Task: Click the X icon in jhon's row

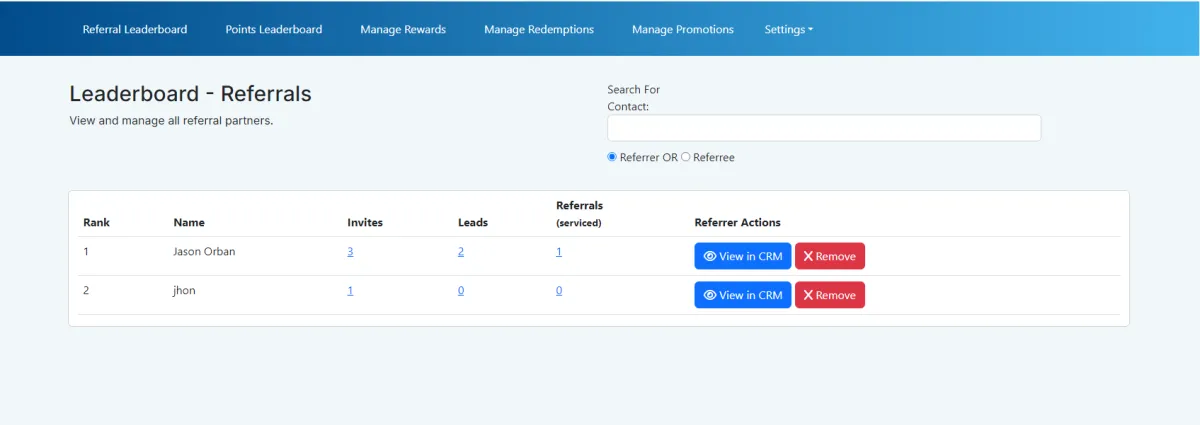Action: click(808, 296)
